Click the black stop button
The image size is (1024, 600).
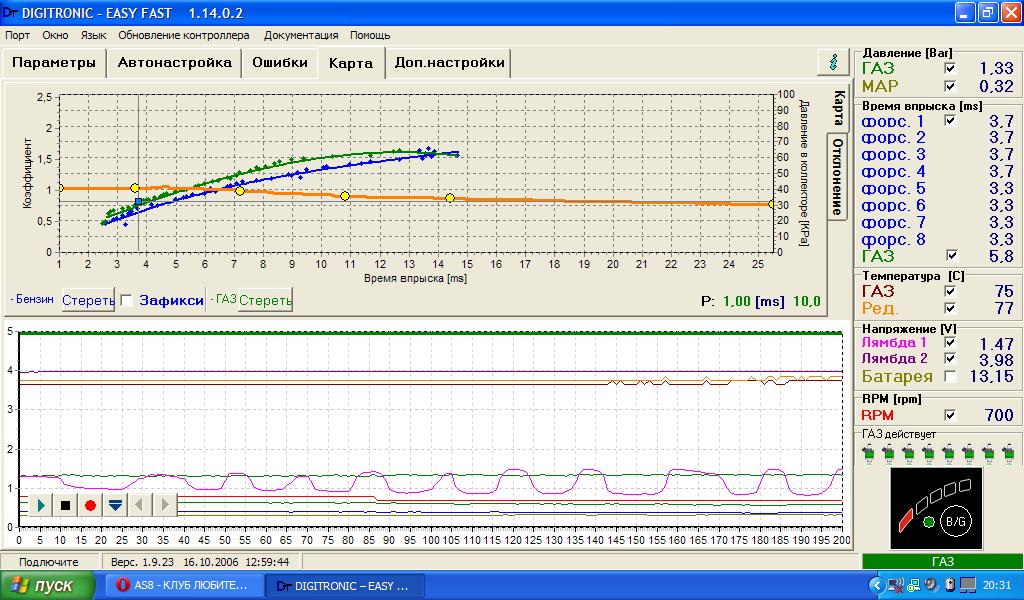(66, 505)
